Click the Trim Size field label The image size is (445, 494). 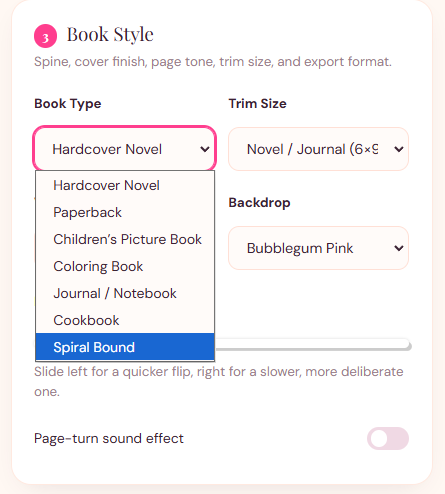[257, 103]
